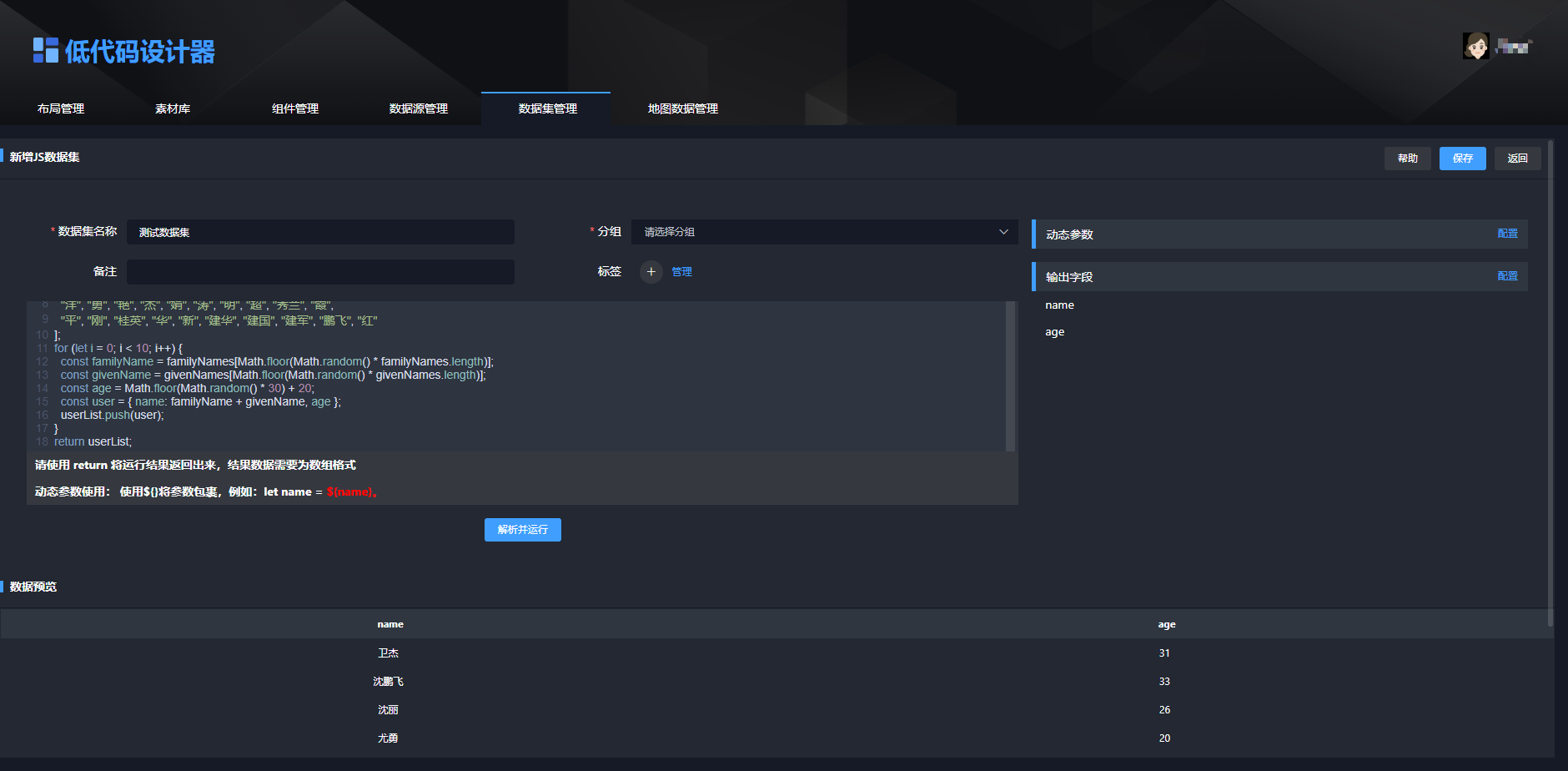1568x771 pixels.
Task: Click the 卫杰 cell in preview table
Action: (389, 653)
